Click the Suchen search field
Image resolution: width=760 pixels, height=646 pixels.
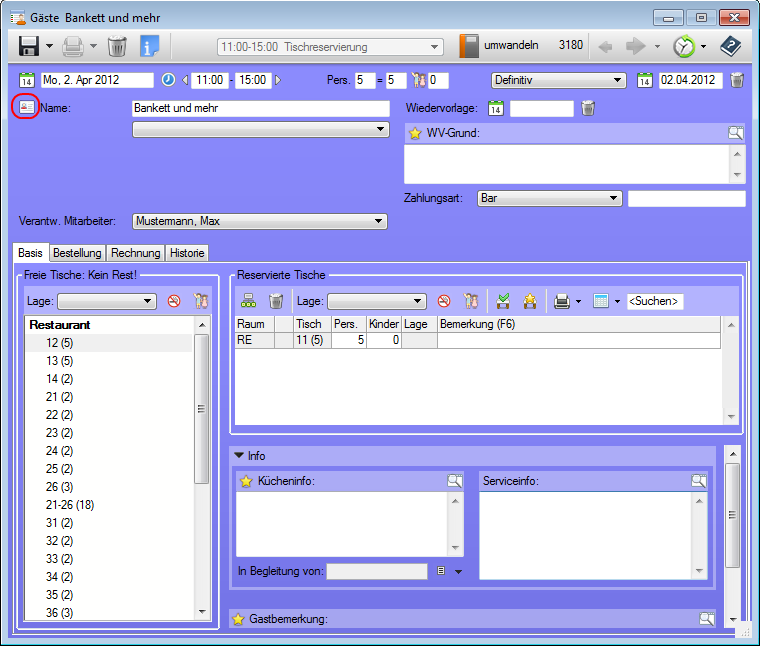[654, 301]
